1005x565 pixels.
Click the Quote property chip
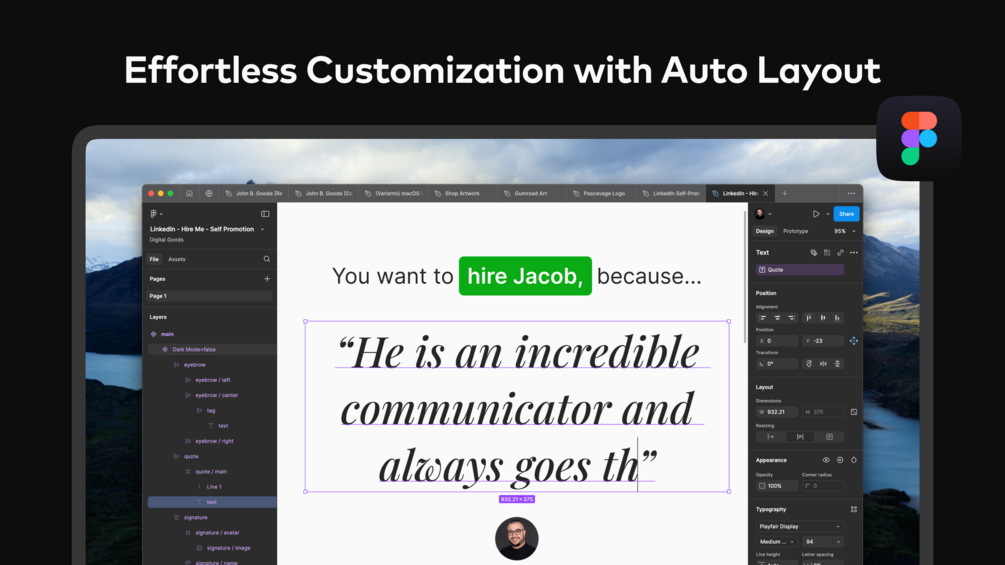799,270
